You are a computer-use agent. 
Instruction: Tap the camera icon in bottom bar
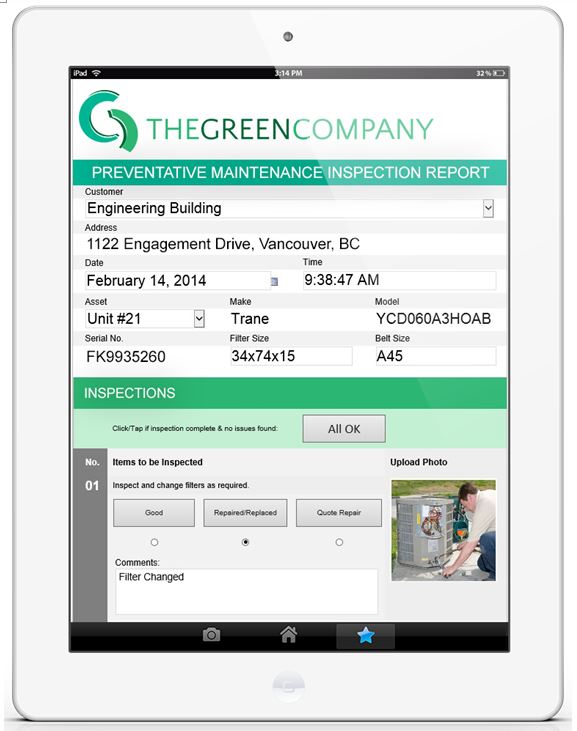211,634
